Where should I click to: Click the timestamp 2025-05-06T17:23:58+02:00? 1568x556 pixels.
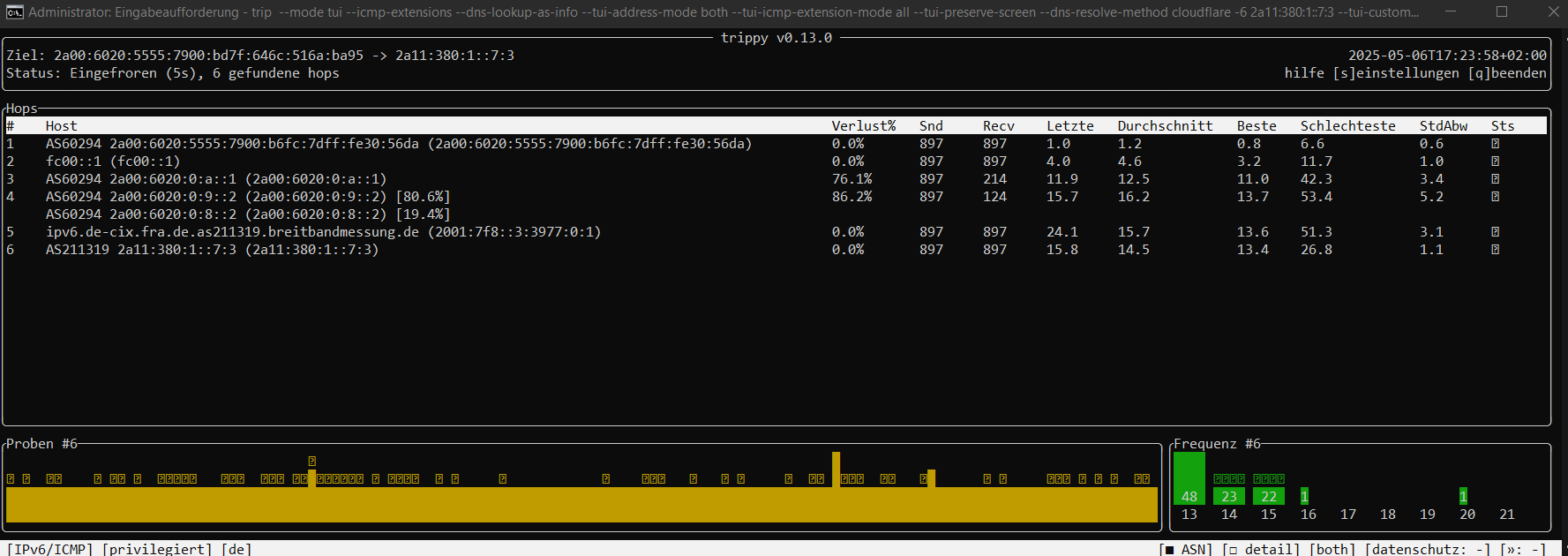coord(1447,56)
